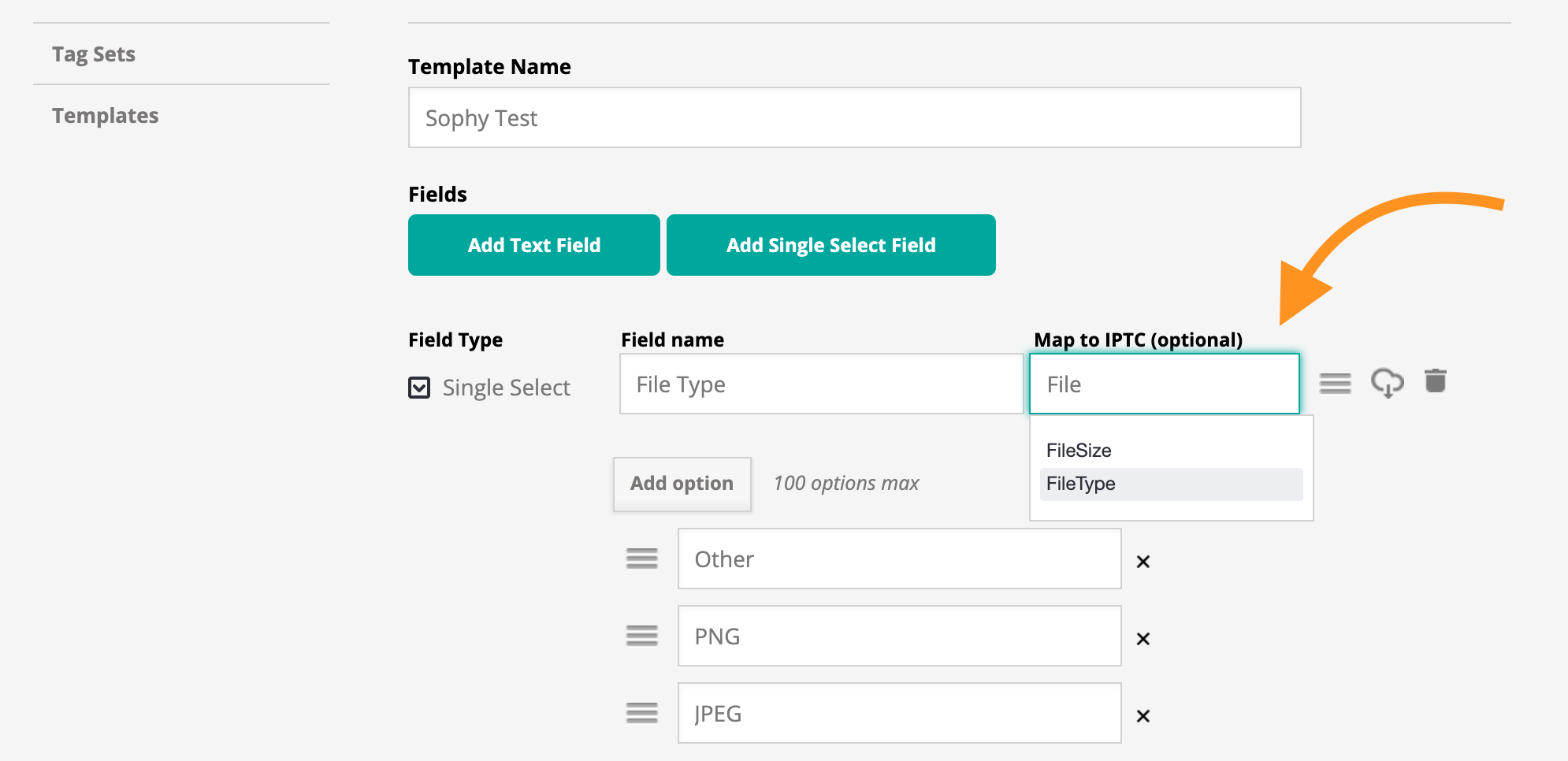Image resolution: width=1568 pixels, height=761 pixels.
Task: Click the reorder handle for JPEG option
Action: click(642, 713)
